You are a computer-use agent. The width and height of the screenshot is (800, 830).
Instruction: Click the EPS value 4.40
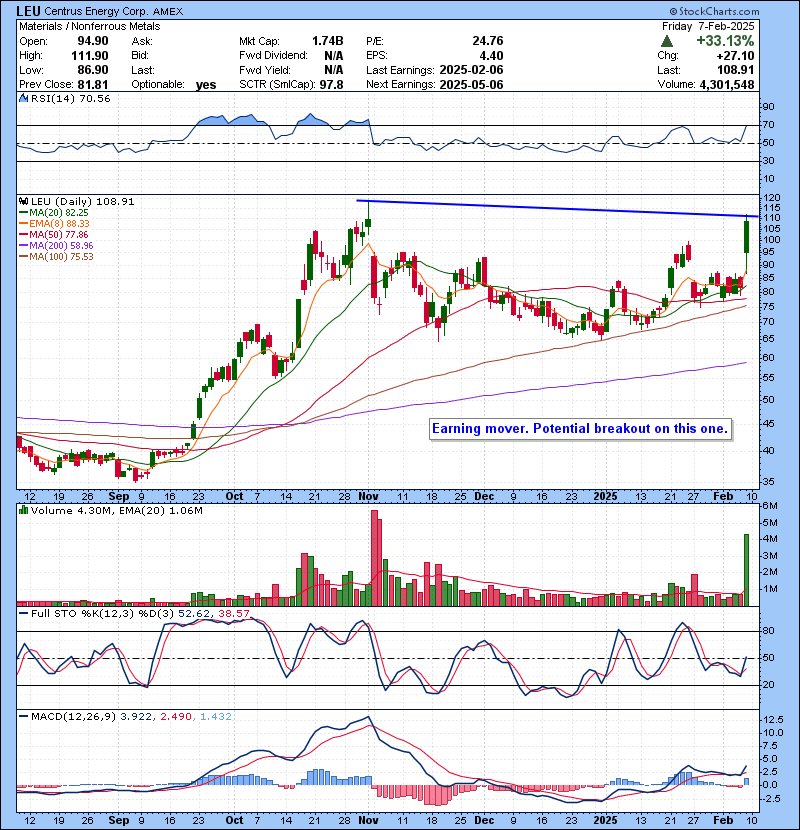491,56
